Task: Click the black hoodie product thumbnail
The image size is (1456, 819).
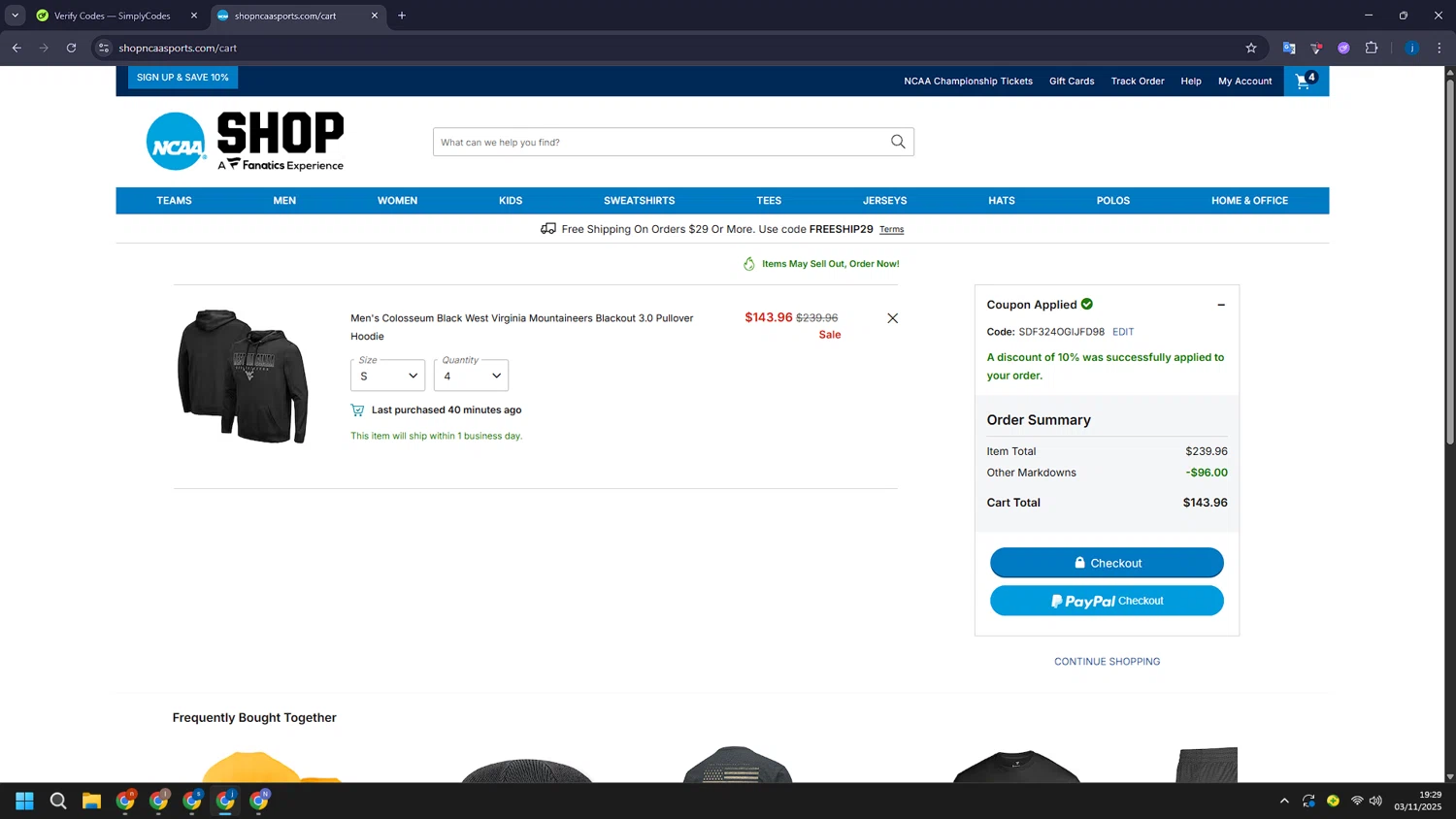Action: tap(243, 376)
